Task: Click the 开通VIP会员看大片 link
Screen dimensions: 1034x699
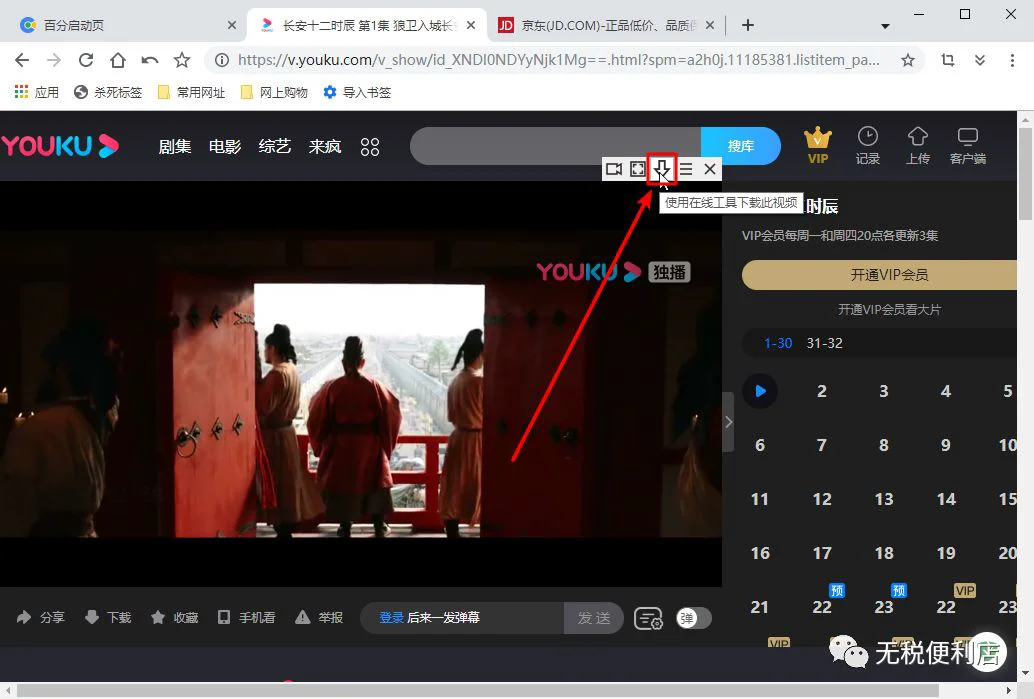Action: point(889,309)
